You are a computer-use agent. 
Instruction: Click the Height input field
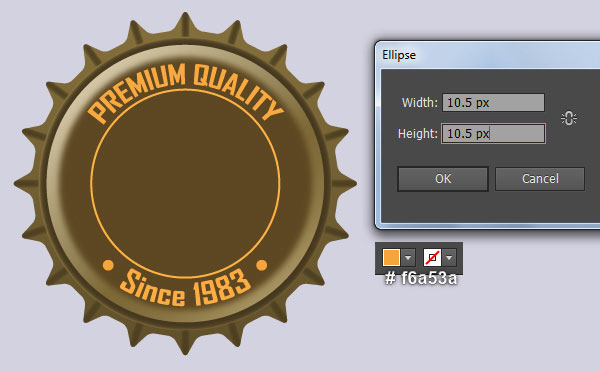point(493,134)
